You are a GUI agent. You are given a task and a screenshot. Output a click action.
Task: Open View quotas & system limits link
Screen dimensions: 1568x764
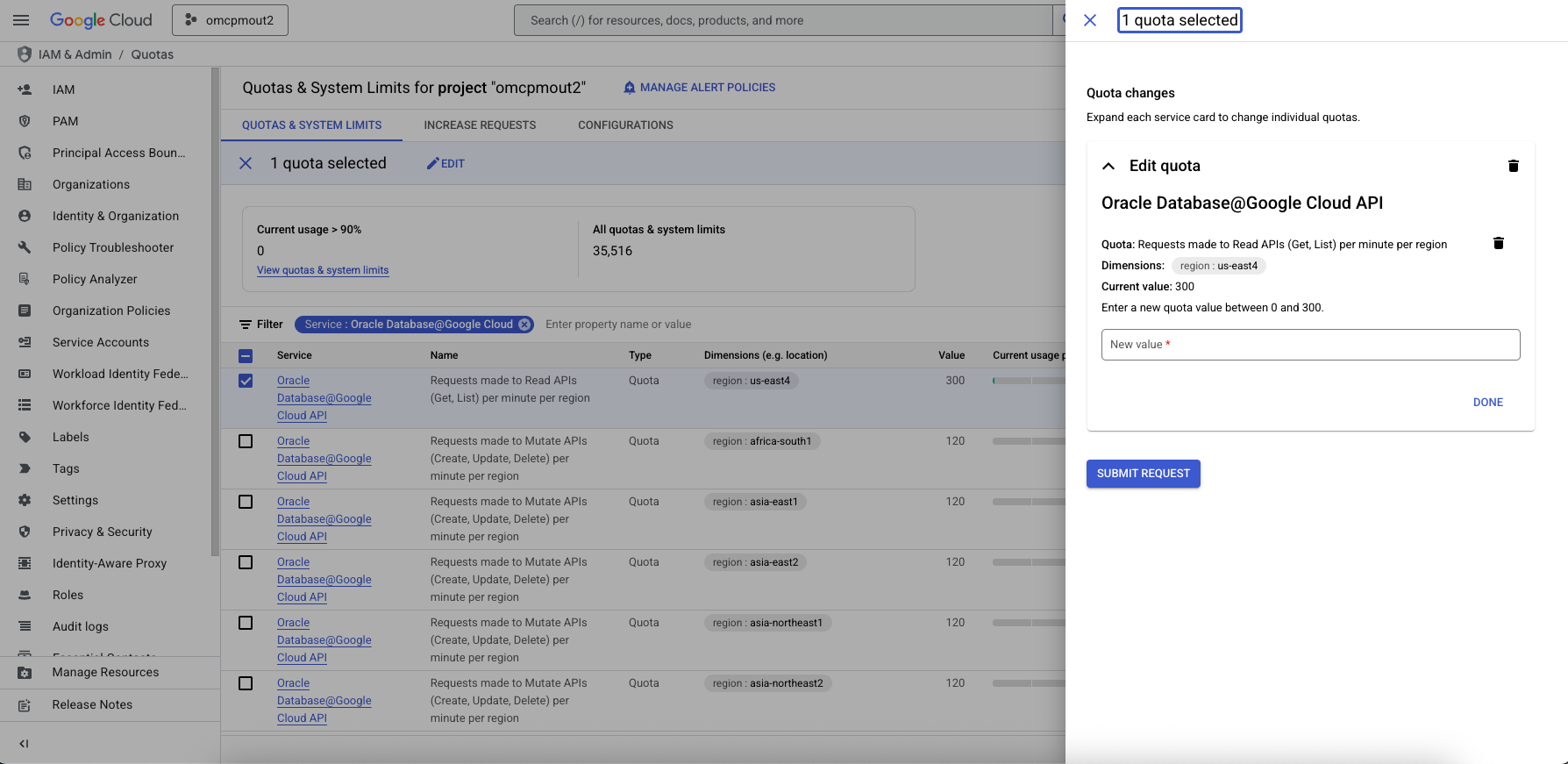[x=322, y=270]
